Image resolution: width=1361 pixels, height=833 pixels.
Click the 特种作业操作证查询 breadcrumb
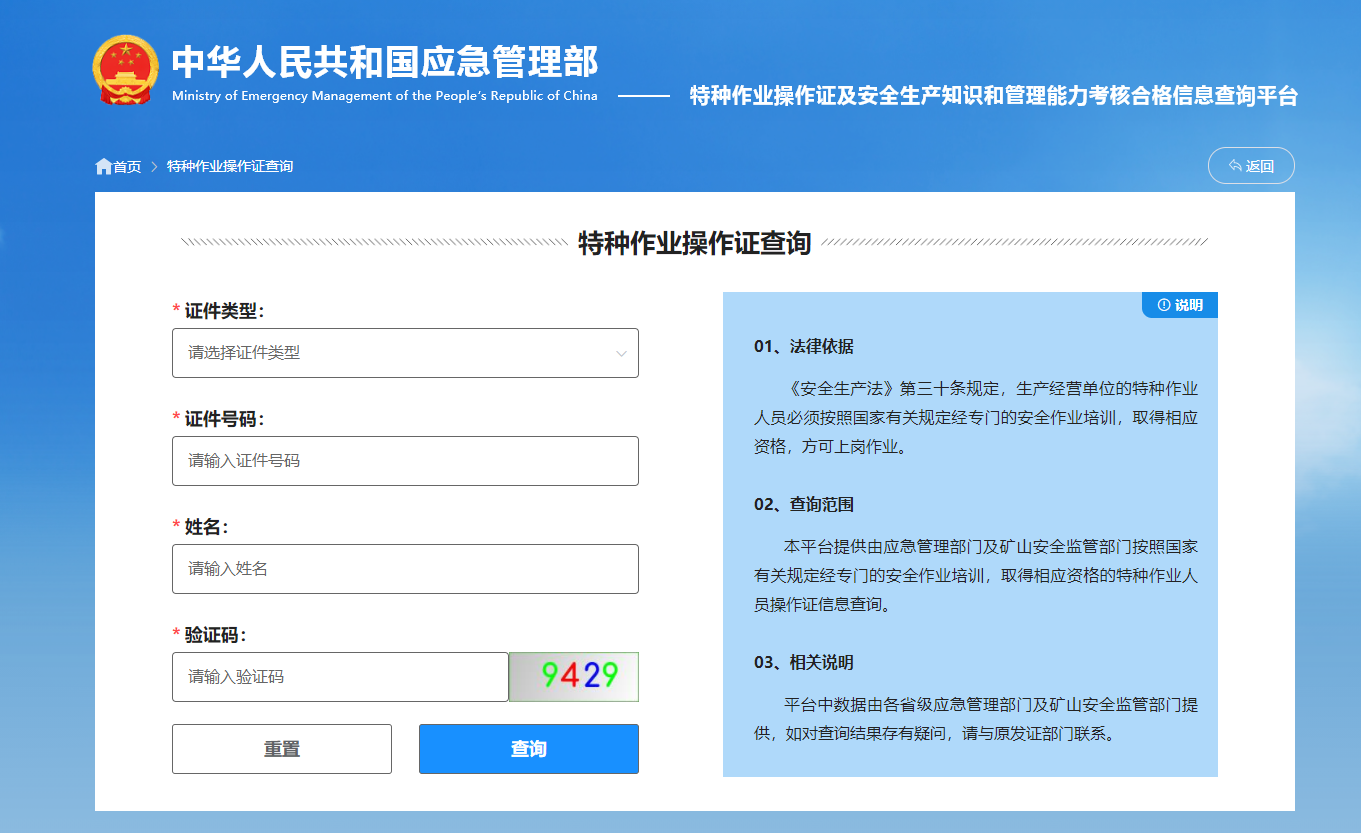[230, 166]
